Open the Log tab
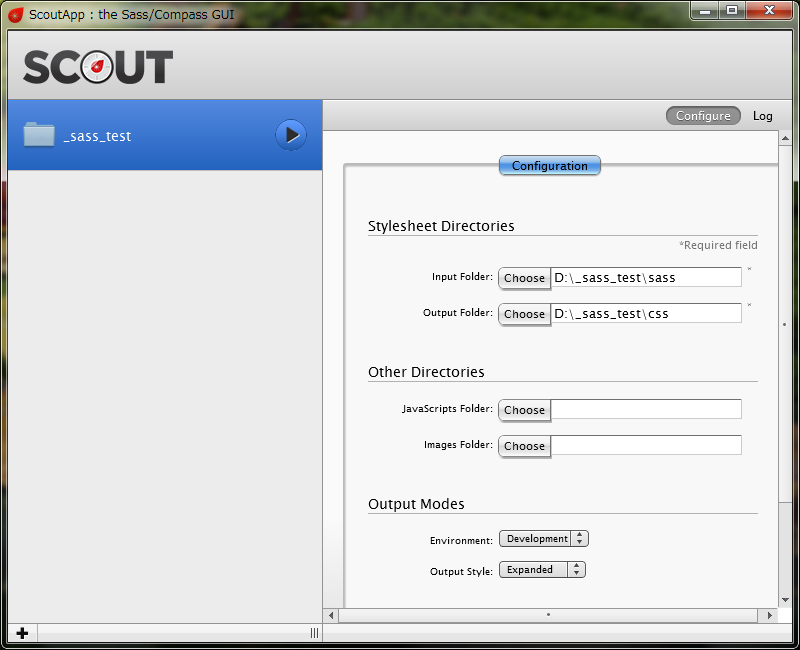The image size is (800, 650). tap(762, 116)
